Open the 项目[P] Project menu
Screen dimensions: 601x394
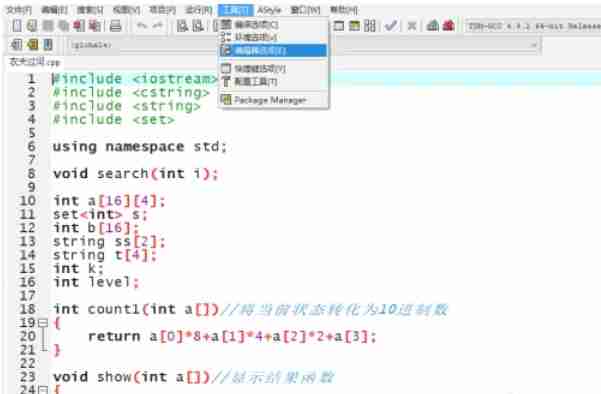click(162, 10)
